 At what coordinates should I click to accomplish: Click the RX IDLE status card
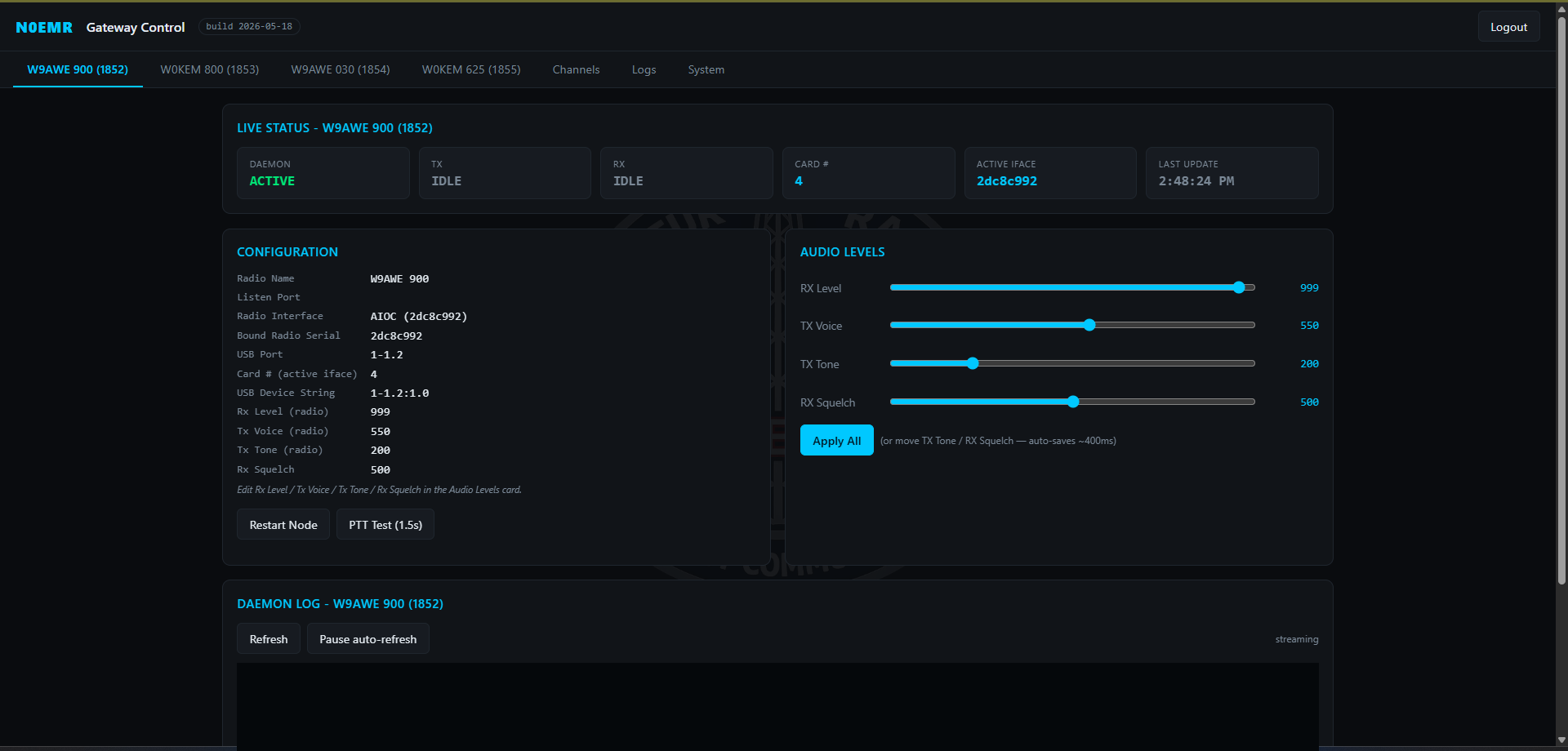click(687, 173)
